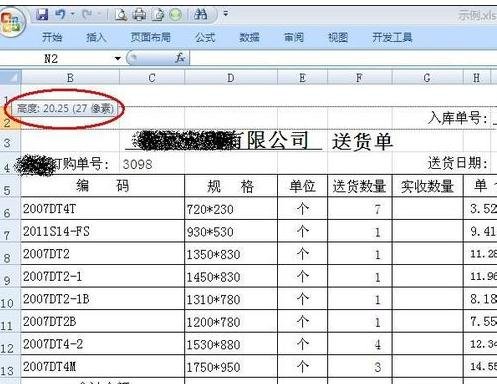
Task: Open the undo history dropdown arrow
Action: pyautogui.click(x=72, y=14)
